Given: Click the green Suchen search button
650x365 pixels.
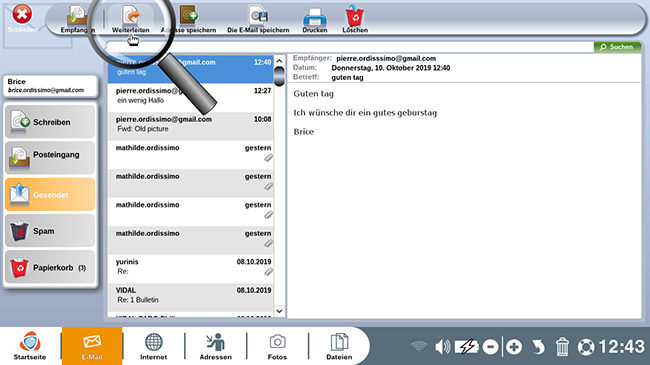Looking at the screenshot, I should click(617, 47).
